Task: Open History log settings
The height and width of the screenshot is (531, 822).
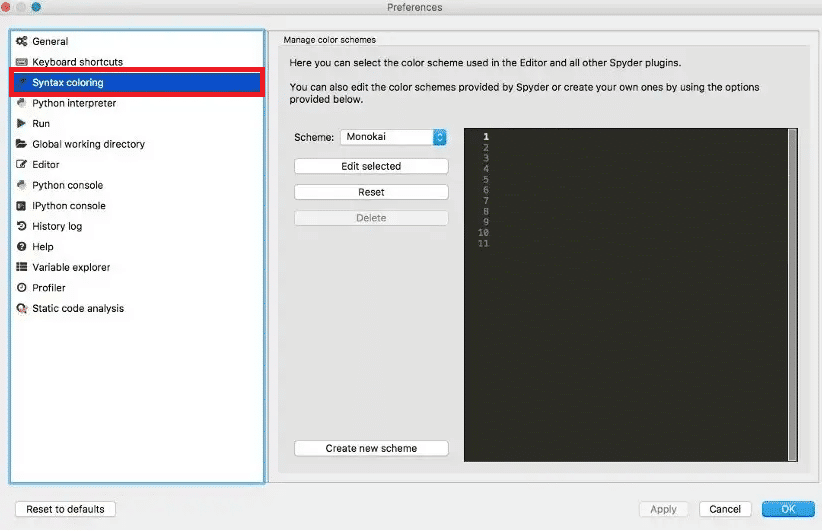Action: click(137, 226)
